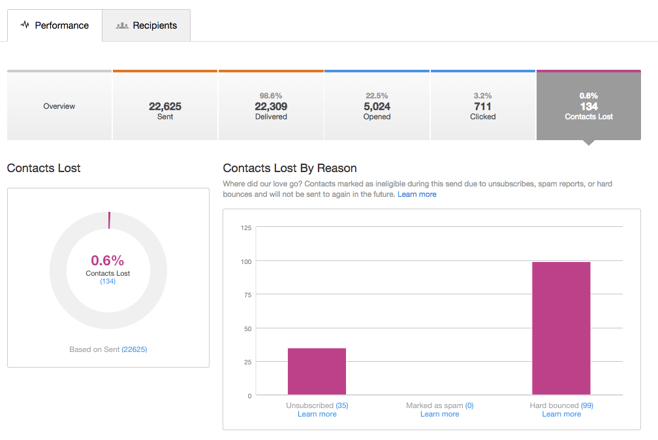Open the 22,309 Delivered tile
Viewport: 658px width, 440px height.
coord(271,106)
